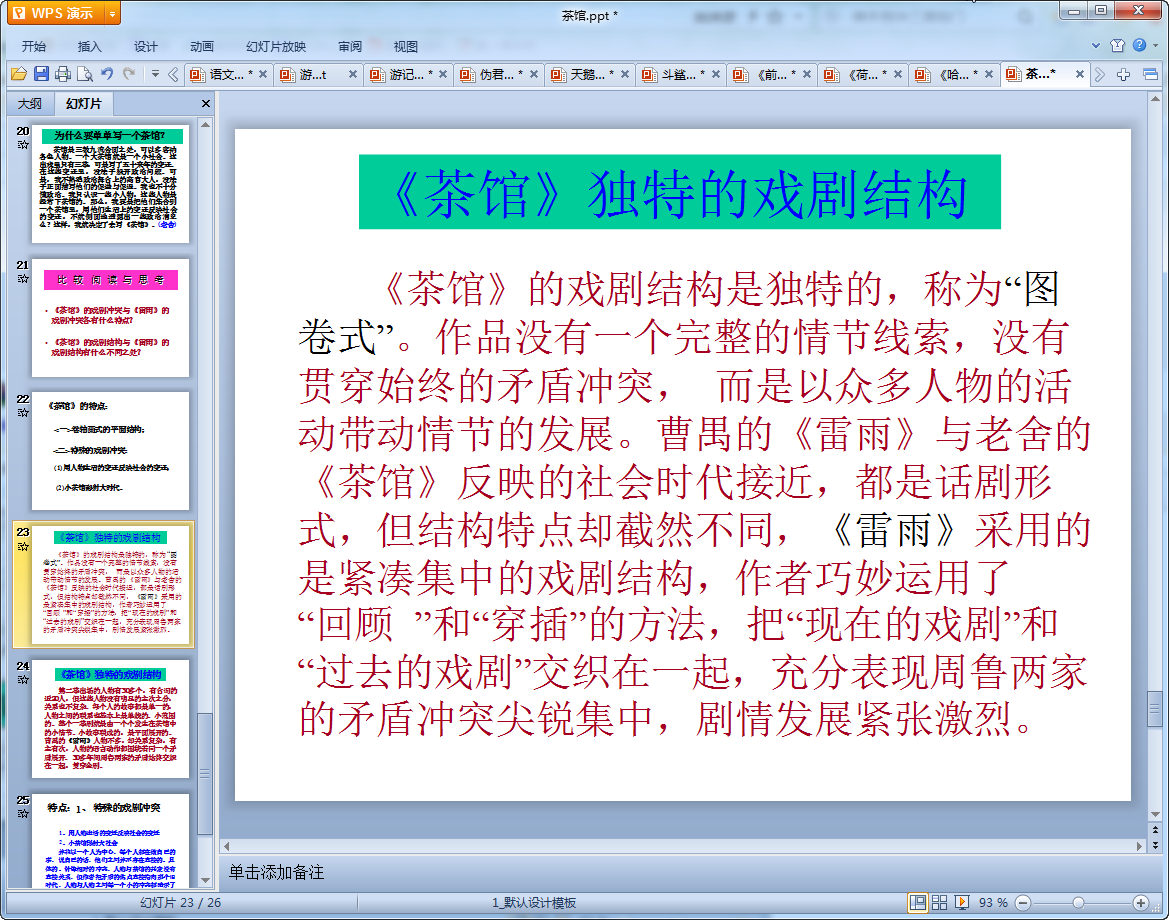The width and height of the screenshot is (1169, 920).
Task: Expand the help dropdown arrow
Action: [1156, 45]
